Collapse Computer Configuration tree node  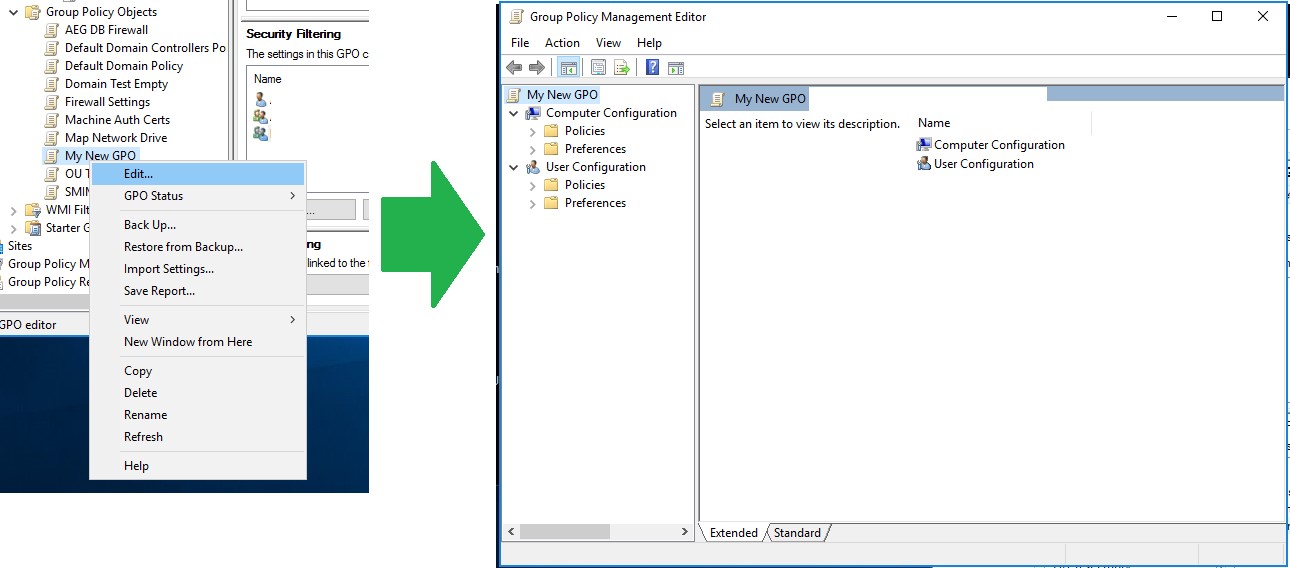514,113
